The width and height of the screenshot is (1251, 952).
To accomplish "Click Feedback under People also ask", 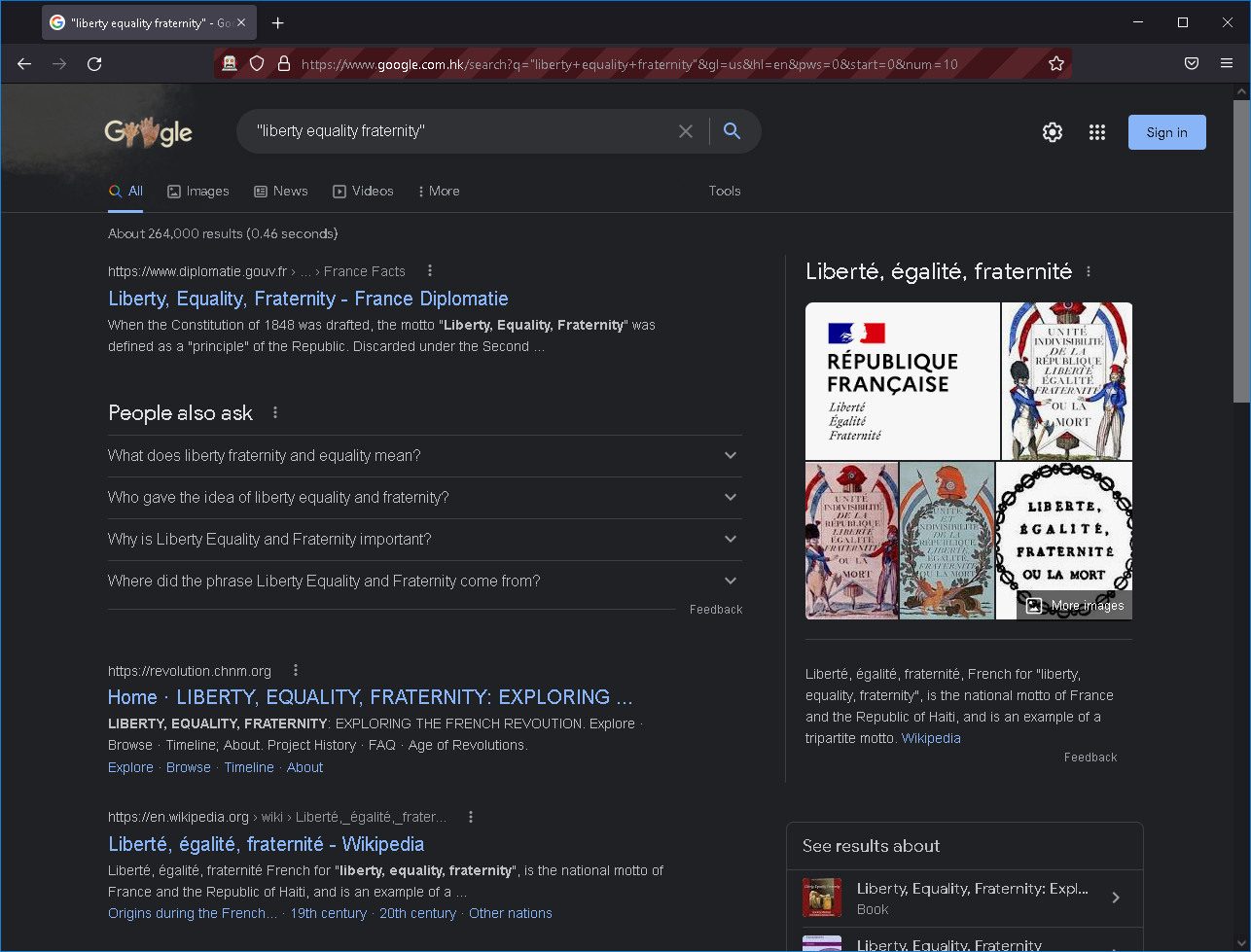I will tap(716, 610).
